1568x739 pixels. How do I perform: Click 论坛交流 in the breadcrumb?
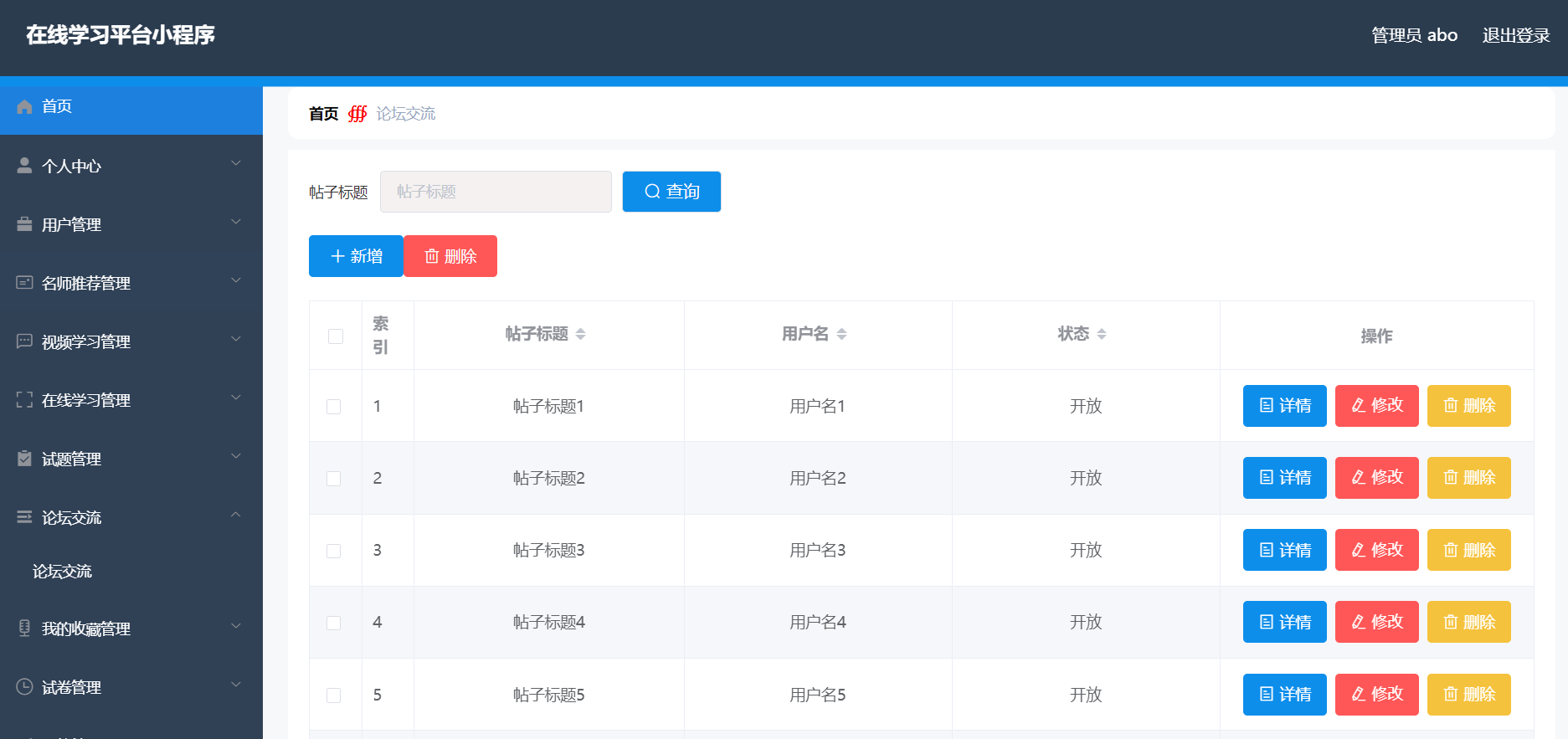pos(406,114)
